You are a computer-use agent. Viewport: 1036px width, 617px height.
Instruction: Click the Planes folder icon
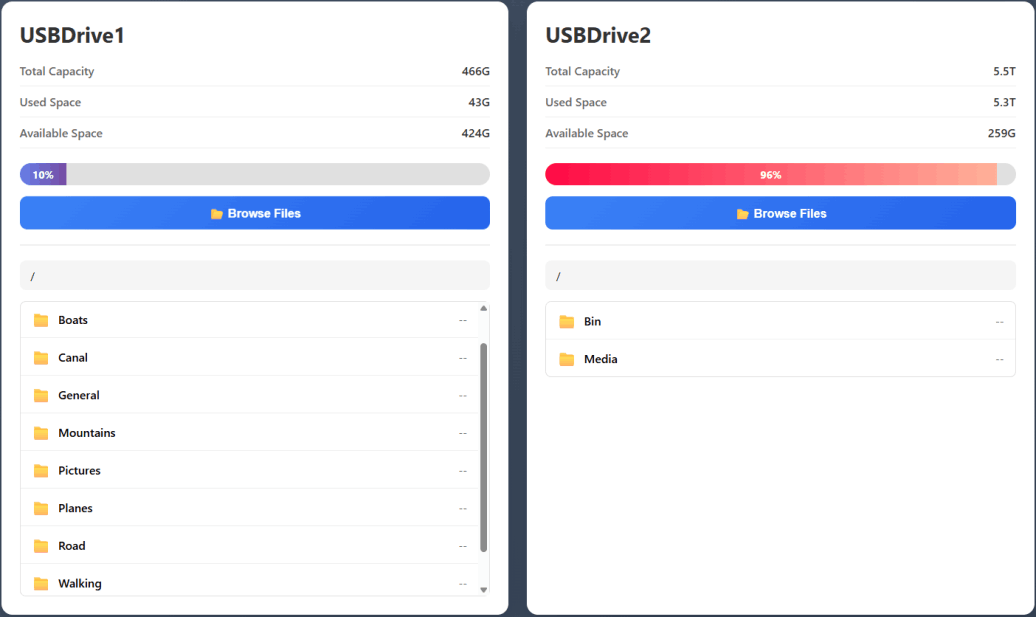point(41,508)
